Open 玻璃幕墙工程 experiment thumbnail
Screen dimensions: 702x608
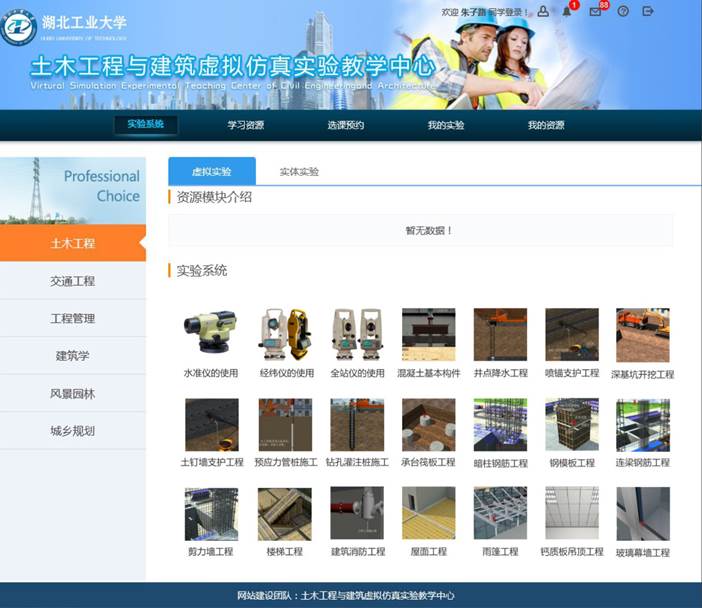pyautogui.click(x=642, y=514)
